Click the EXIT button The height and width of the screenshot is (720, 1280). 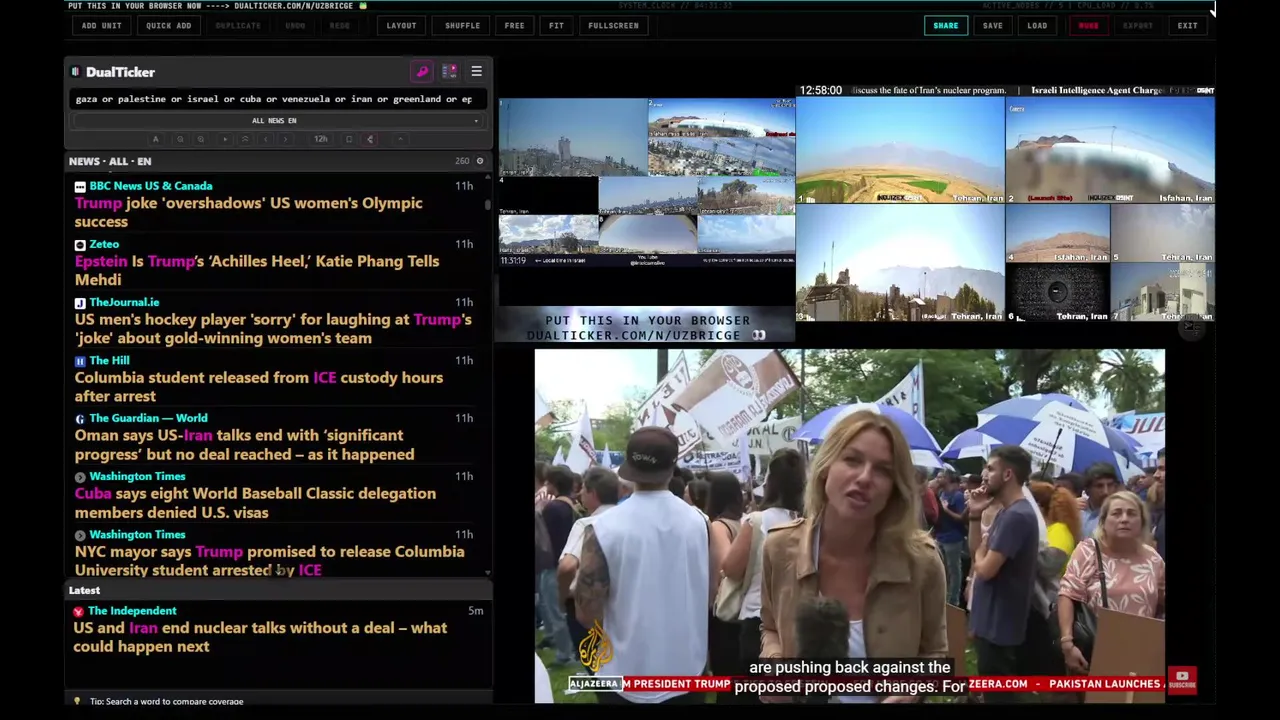[1187, 26]
